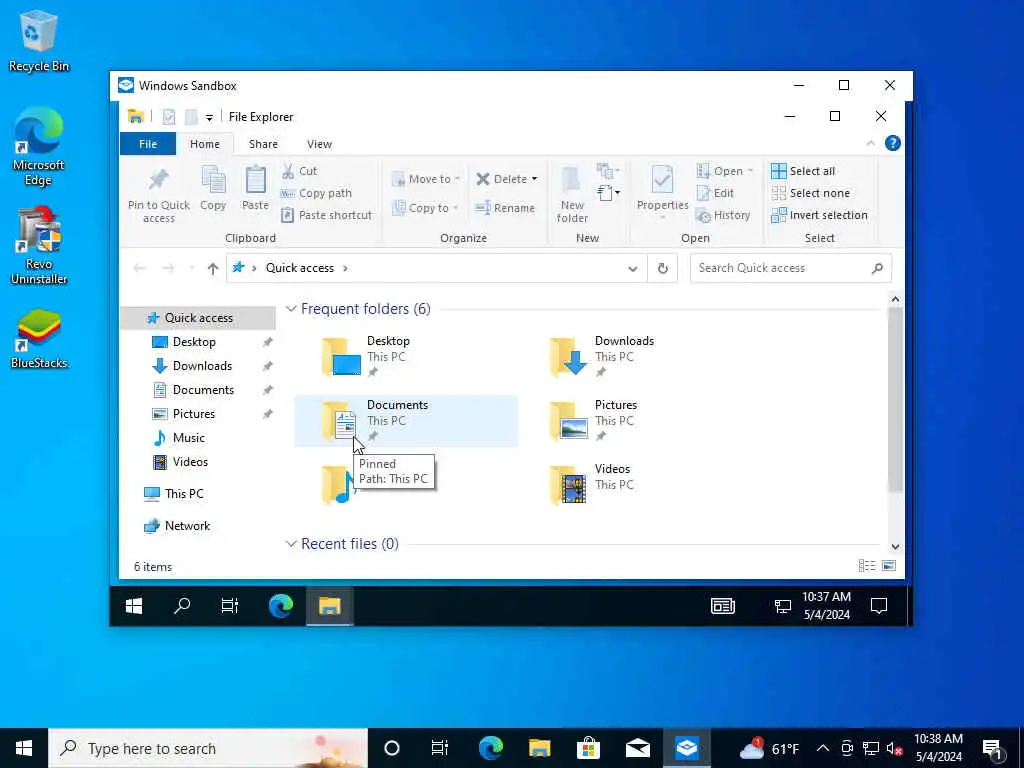Select Documents in navigation pane

(203, 390)
